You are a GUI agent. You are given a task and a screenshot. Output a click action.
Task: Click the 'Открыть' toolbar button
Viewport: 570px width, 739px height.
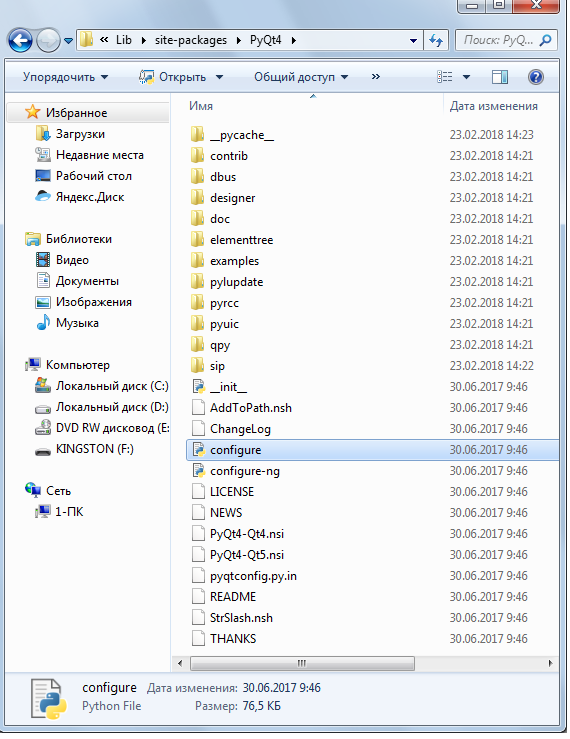[x=173, y=77]
